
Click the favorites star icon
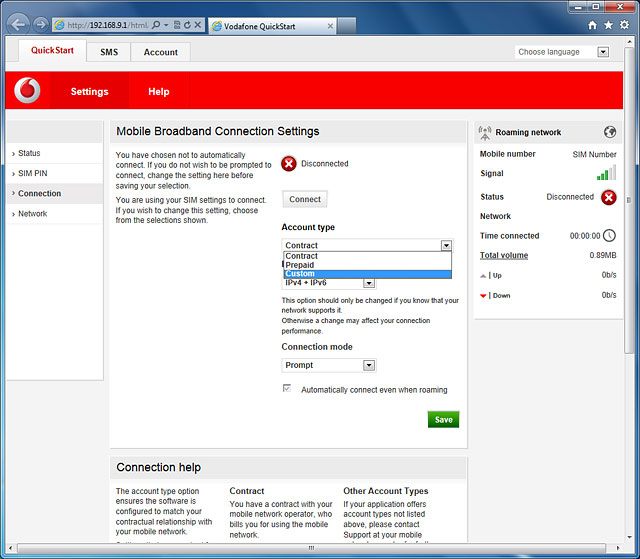[x=609, y=24]
